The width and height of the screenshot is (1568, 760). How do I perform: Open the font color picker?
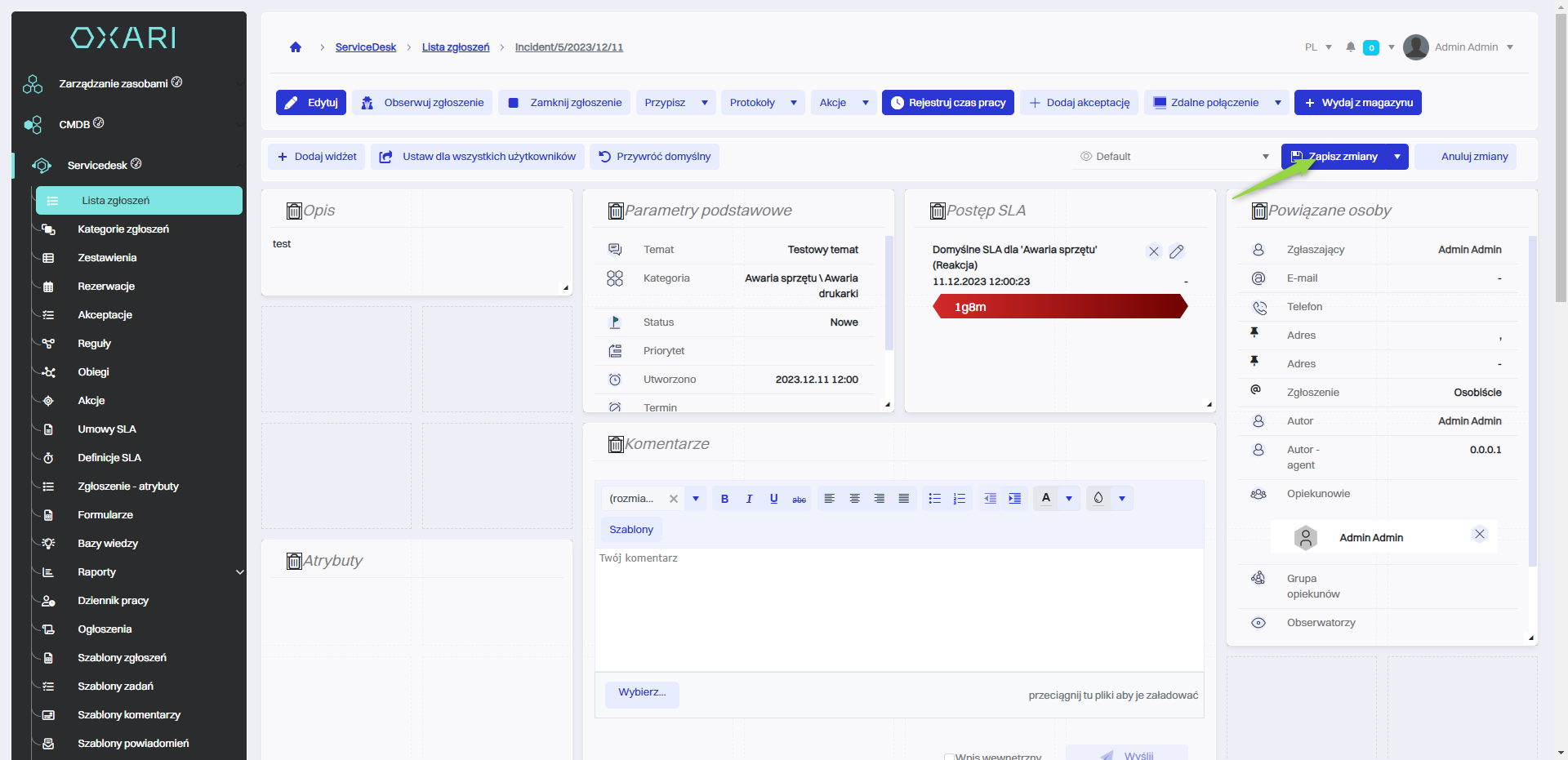pyautogui.click(x=1046, y=499)
